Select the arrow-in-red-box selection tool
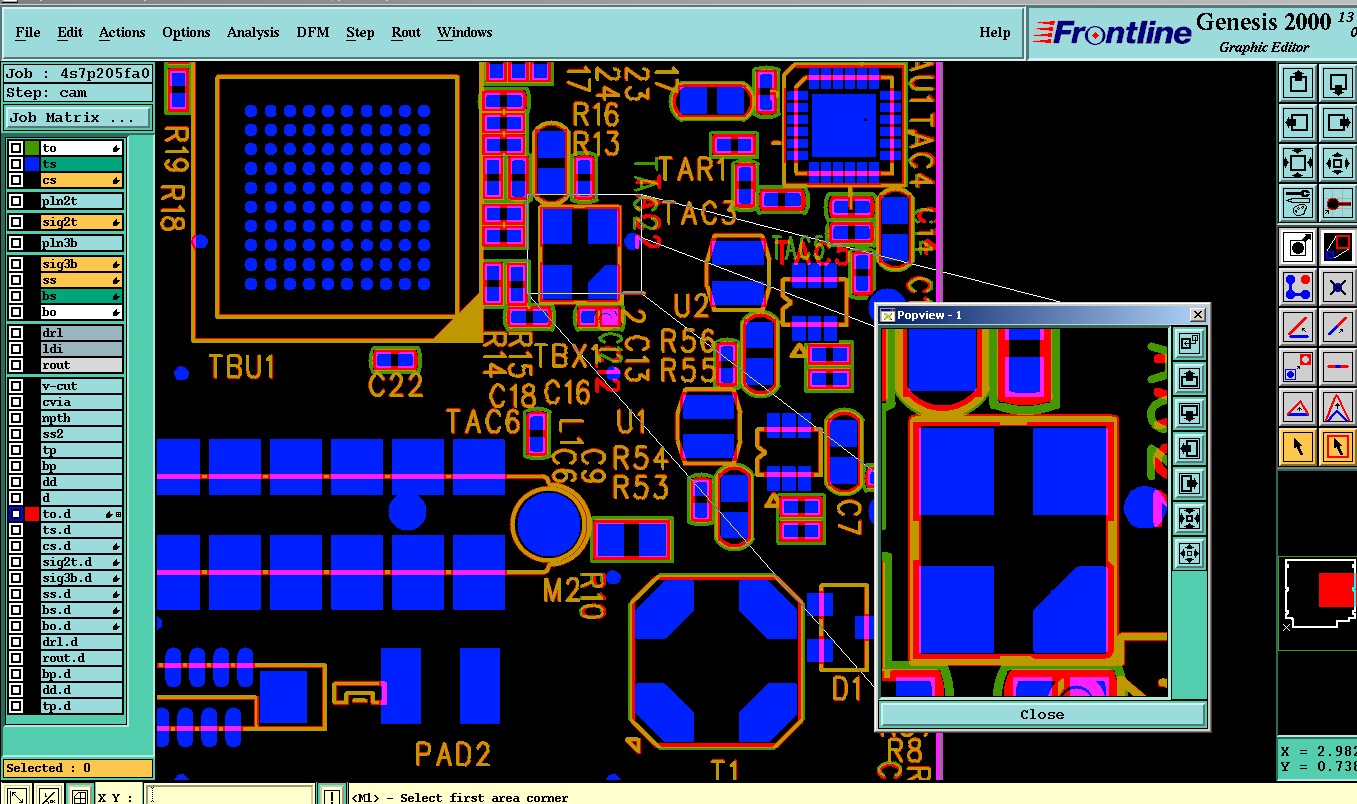 [x=1338, y=446]
